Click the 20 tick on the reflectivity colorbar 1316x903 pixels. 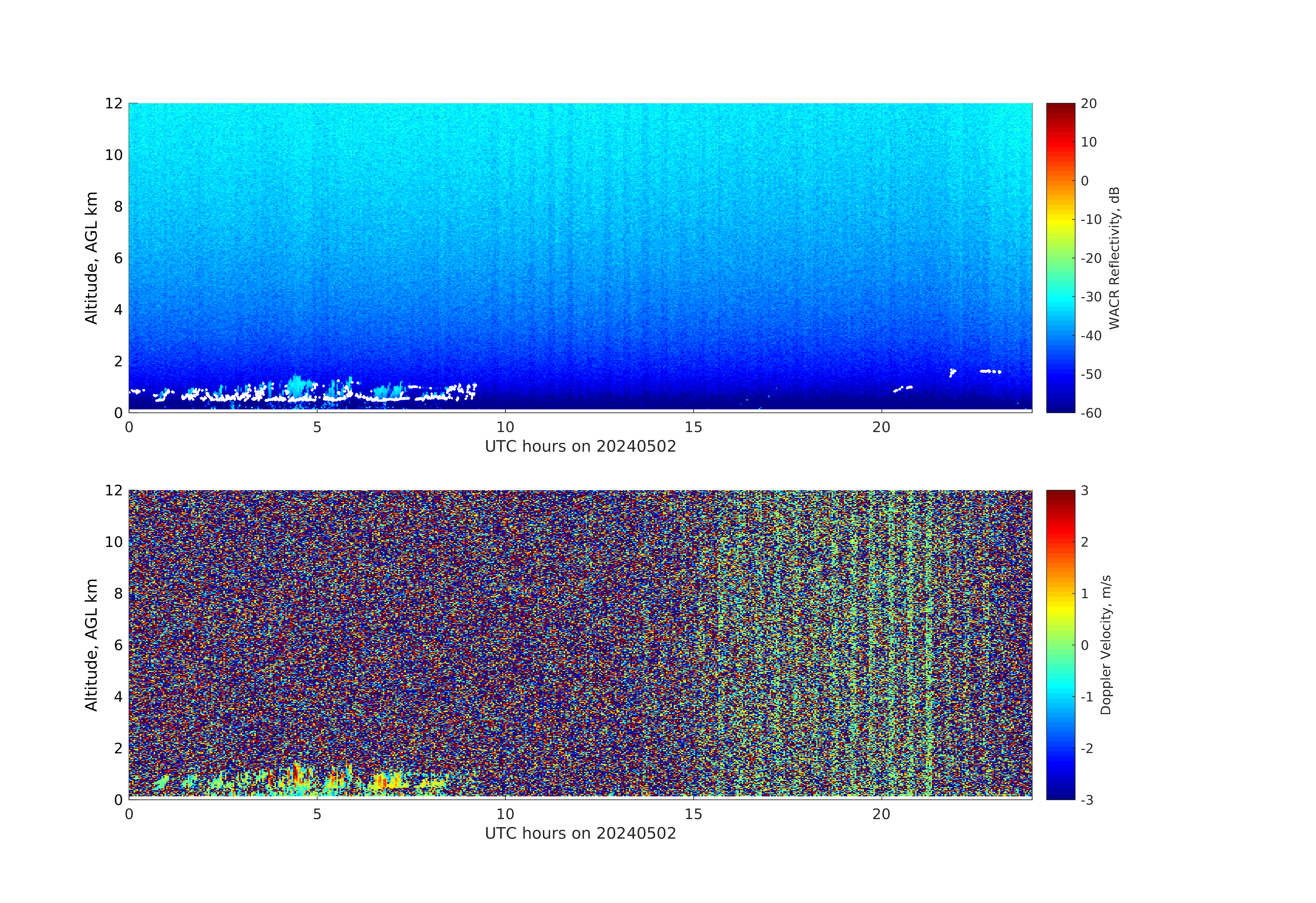tap(1088, 104)
